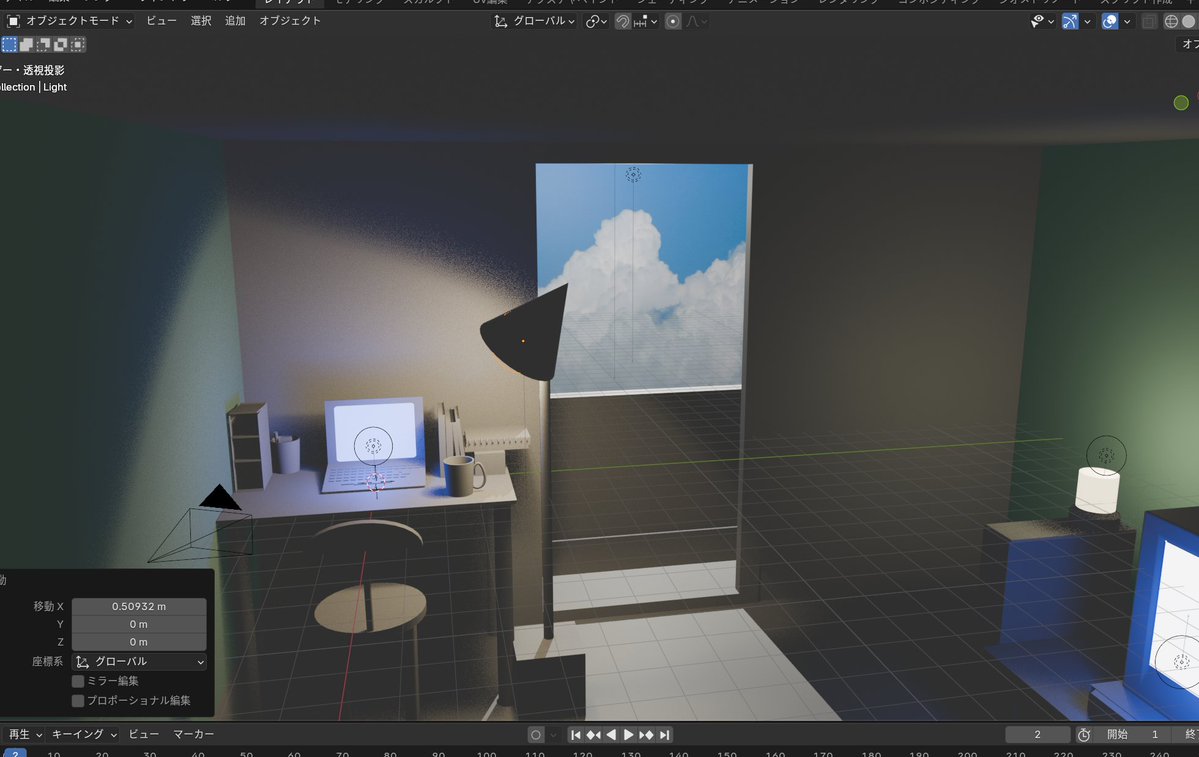Edit the Y move value field

138,624
